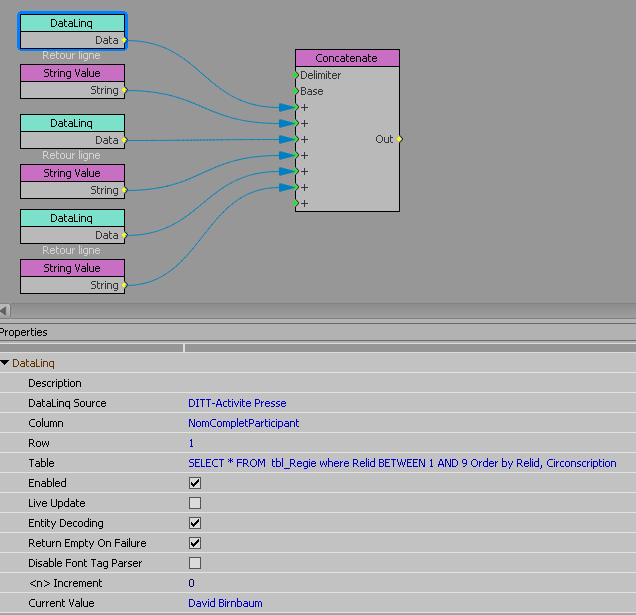Select the top highlighted DataLinq node header
Image resolution: width=636 pixels, height=615 pixels.
point(72,23)
